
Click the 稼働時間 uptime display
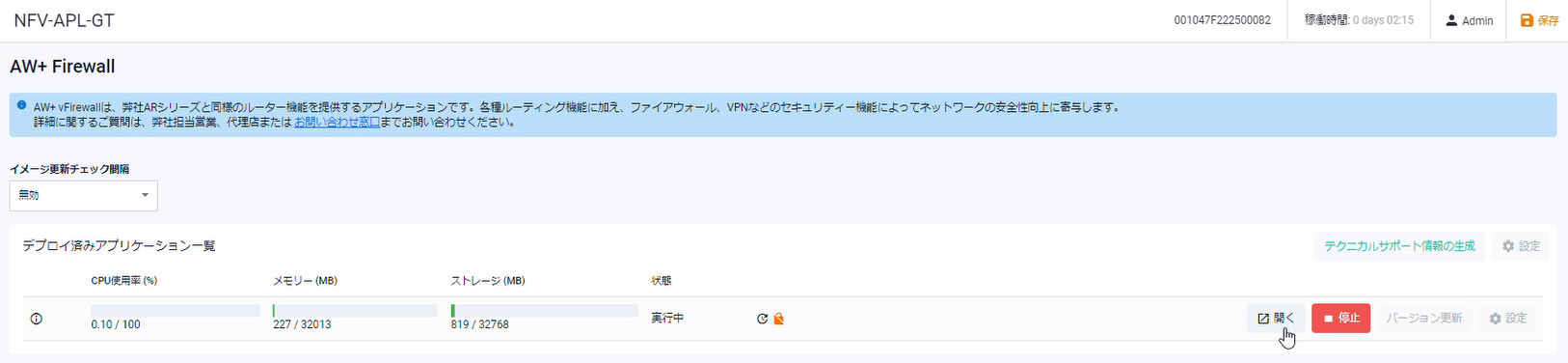click(x=1359, y=20)
